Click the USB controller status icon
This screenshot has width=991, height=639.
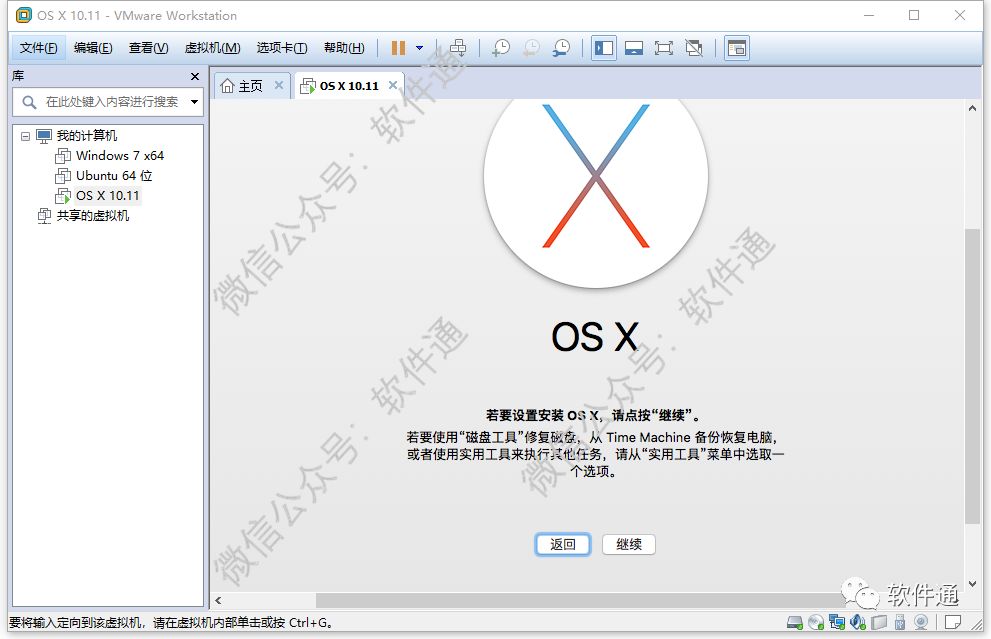coord(899,623)
